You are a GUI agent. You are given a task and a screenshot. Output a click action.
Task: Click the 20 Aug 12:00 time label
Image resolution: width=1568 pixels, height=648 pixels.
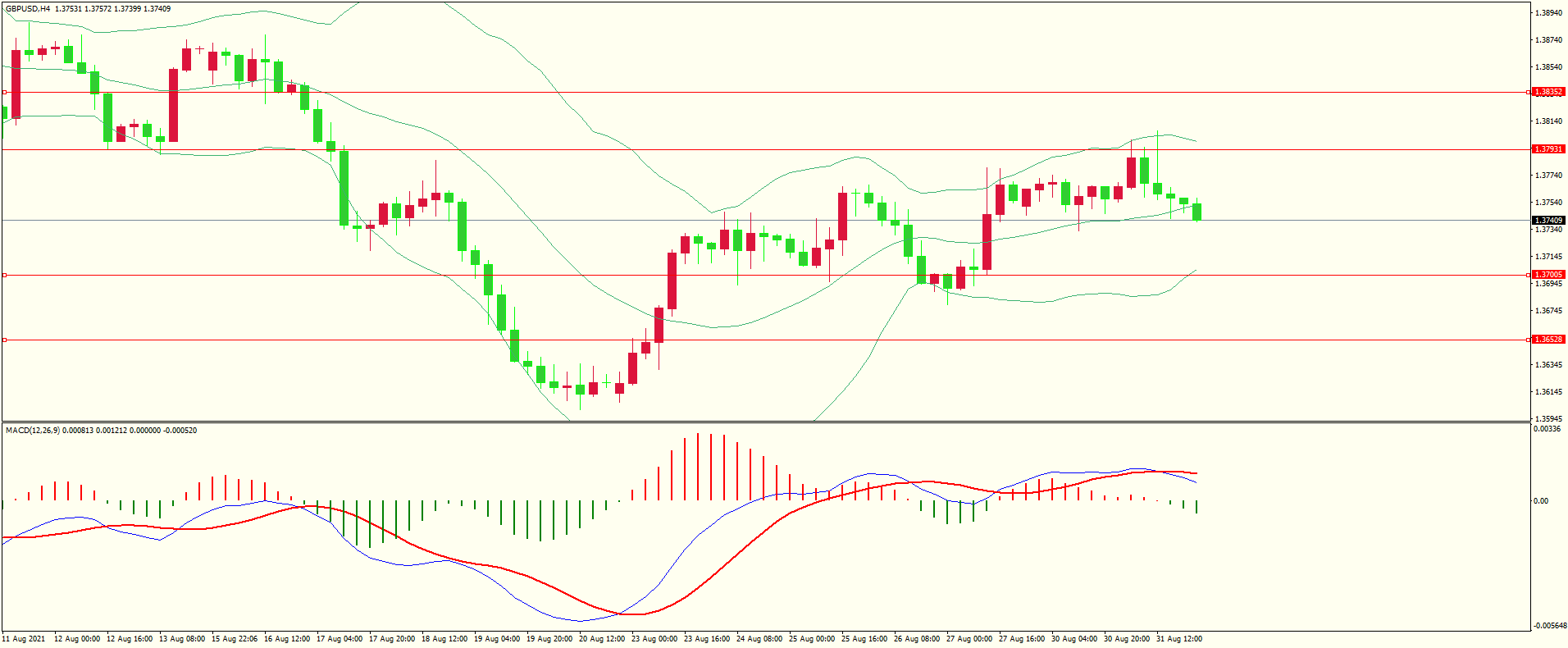coord(602,639)
